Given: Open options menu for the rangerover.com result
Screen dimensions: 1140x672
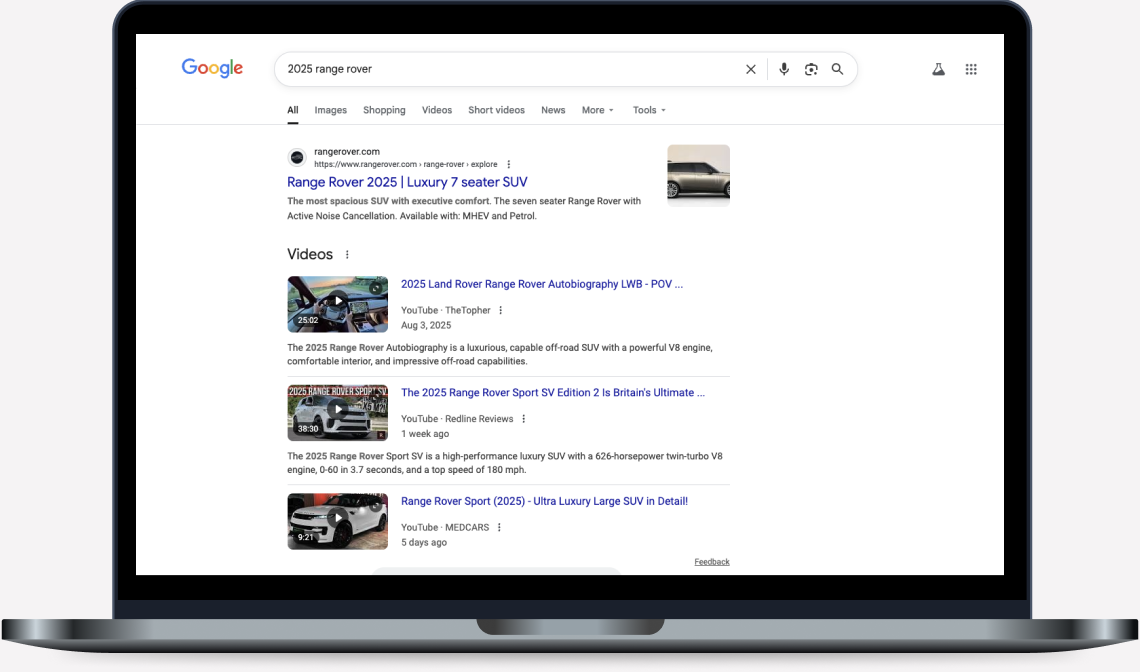Looking at the screenshot, I should point(508,164).
